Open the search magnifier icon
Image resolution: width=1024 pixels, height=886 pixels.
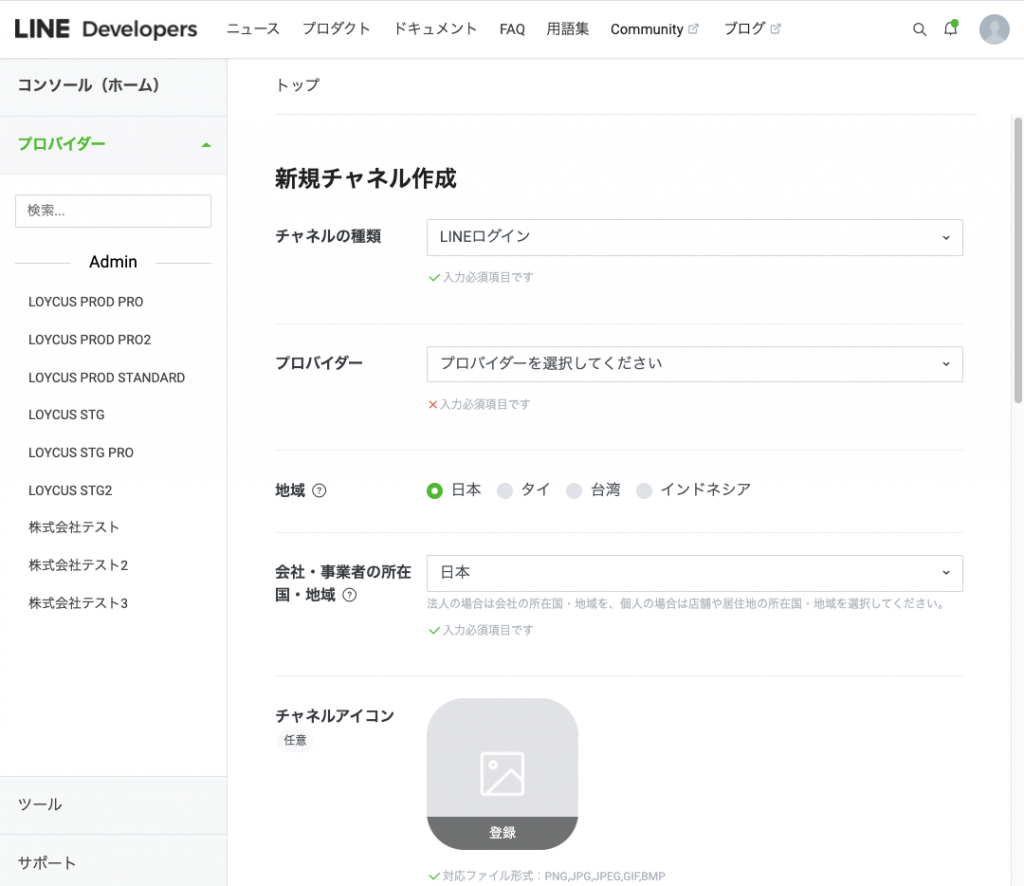tap(919, 29)
